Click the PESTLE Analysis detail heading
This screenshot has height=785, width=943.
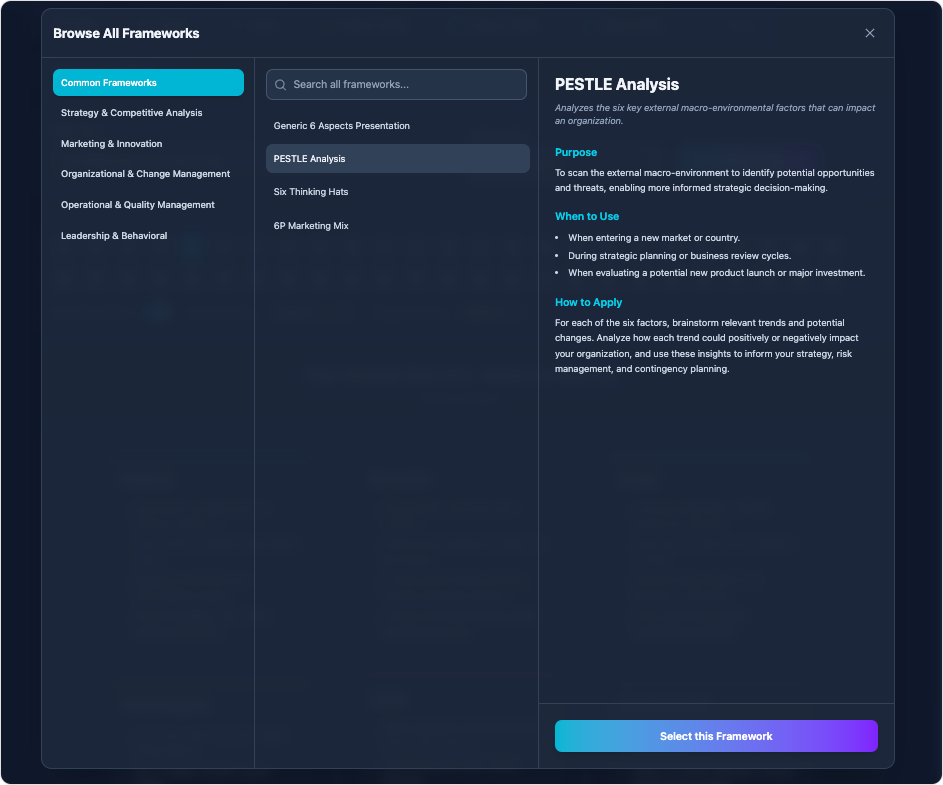[617, 85]
